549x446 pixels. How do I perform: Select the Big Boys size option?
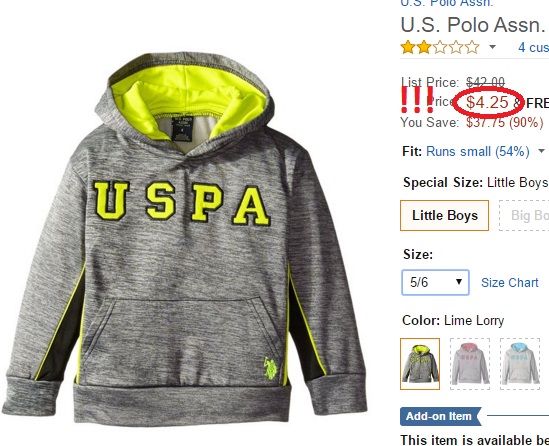(524, 215)
